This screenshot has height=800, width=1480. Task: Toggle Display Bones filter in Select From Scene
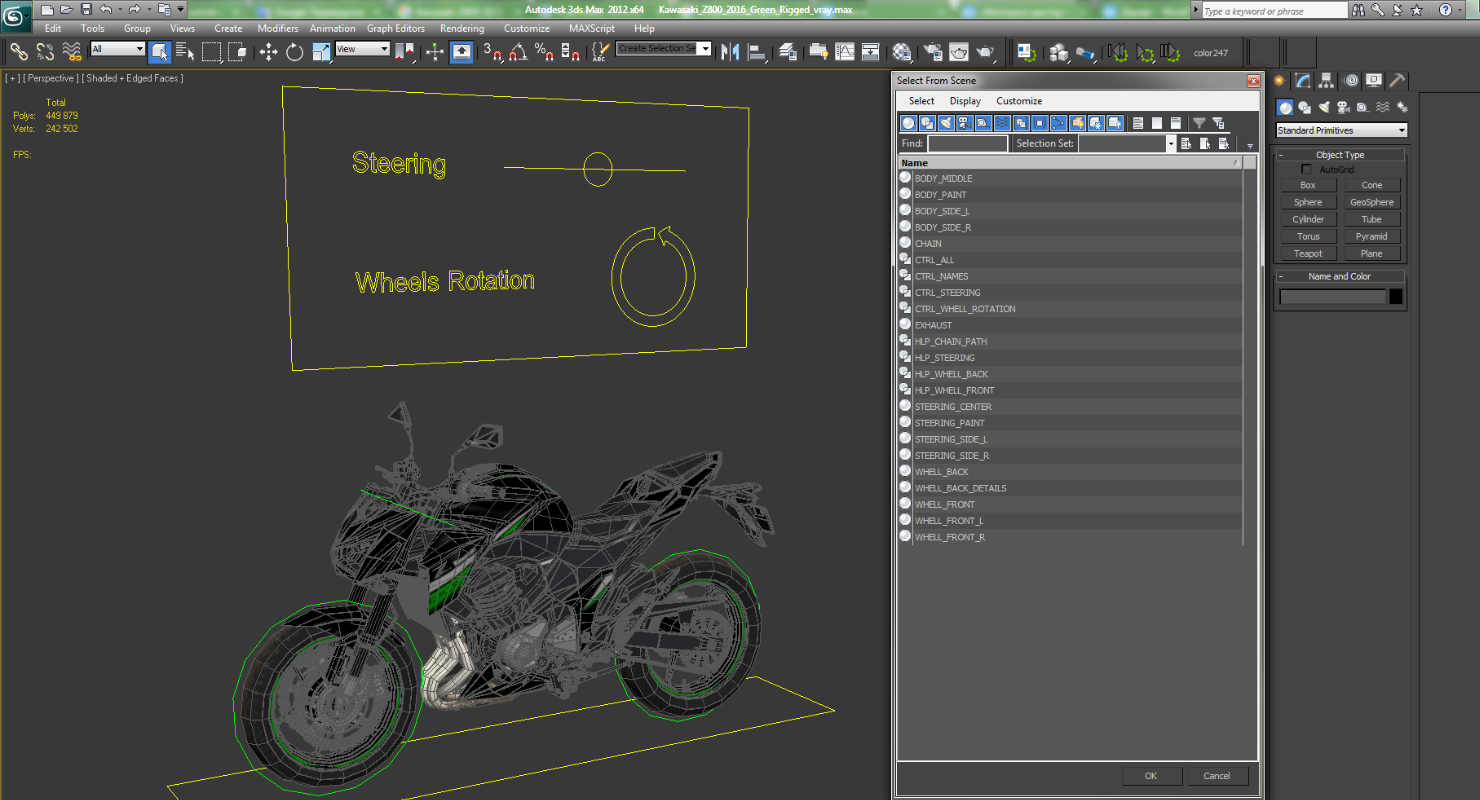click(x=1058, y=123)
